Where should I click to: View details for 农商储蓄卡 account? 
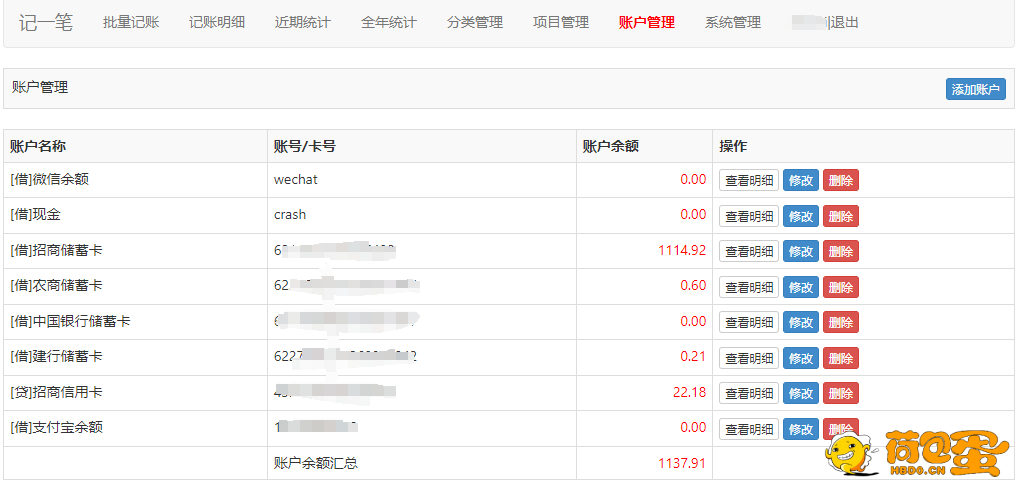tap(749, 286)
